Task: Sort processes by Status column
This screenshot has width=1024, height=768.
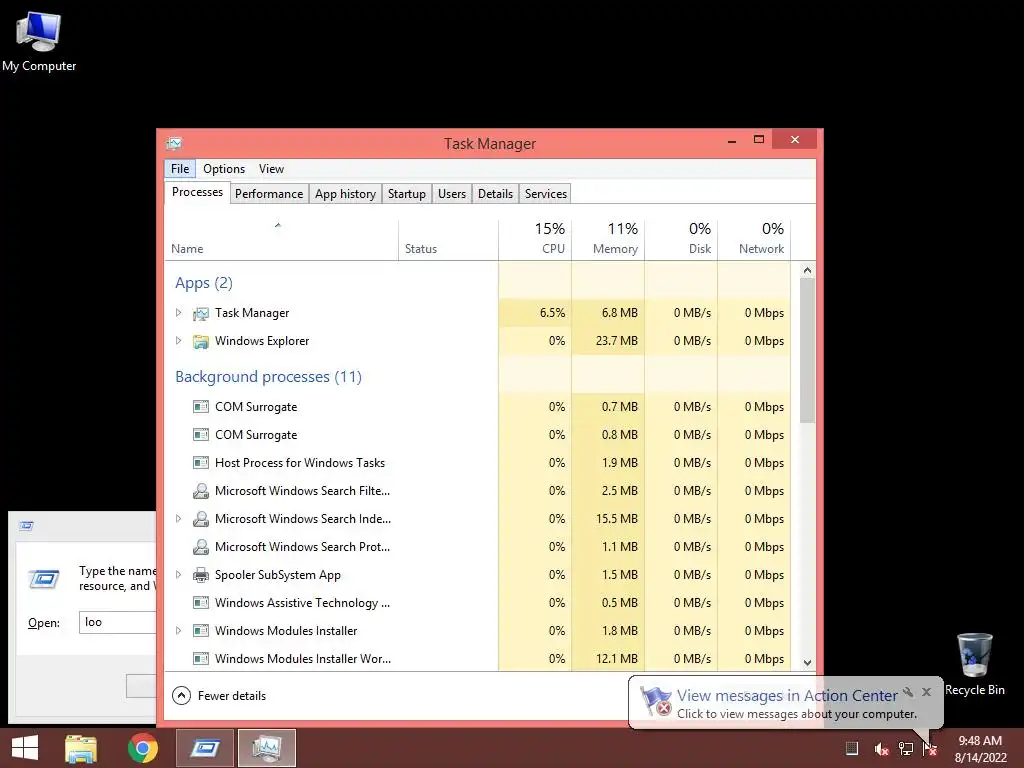Action: point(449,240)
